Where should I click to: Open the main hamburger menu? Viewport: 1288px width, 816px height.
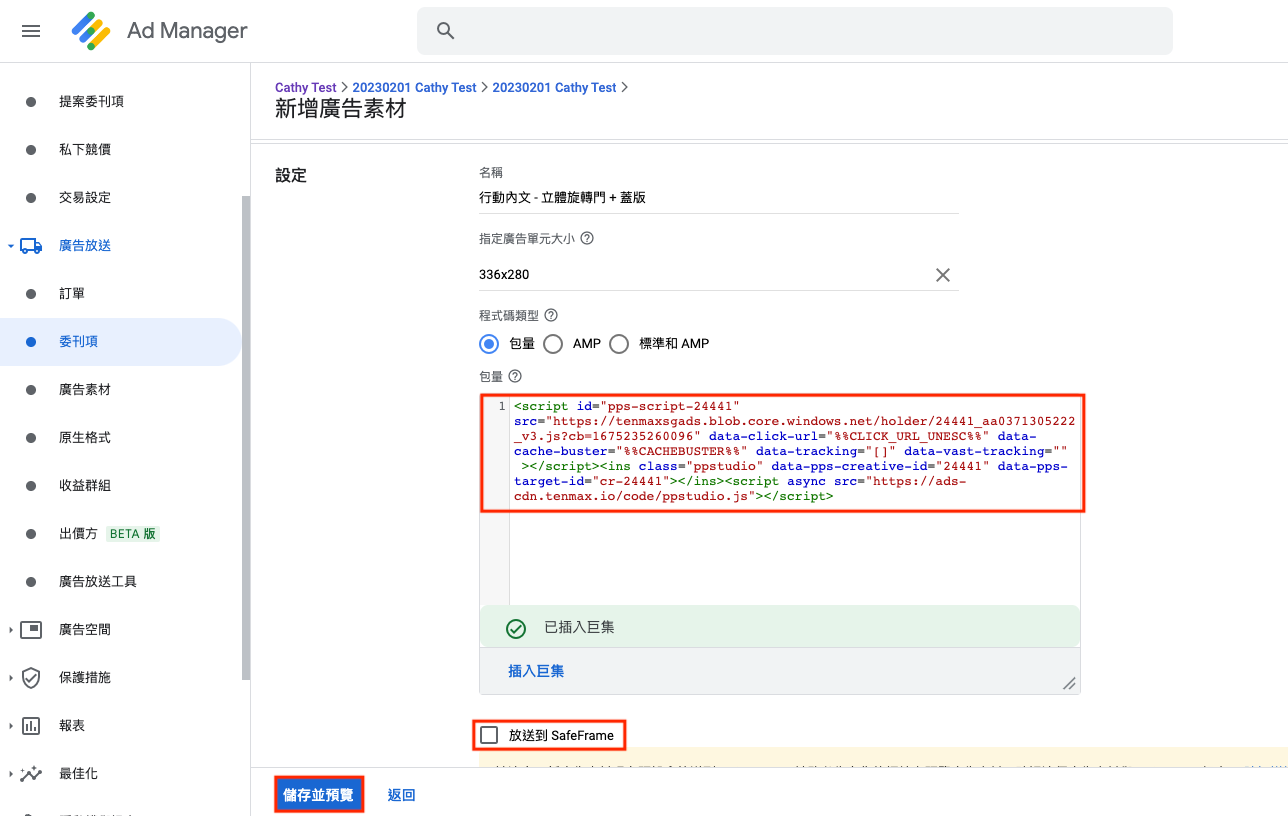point(31,31)
